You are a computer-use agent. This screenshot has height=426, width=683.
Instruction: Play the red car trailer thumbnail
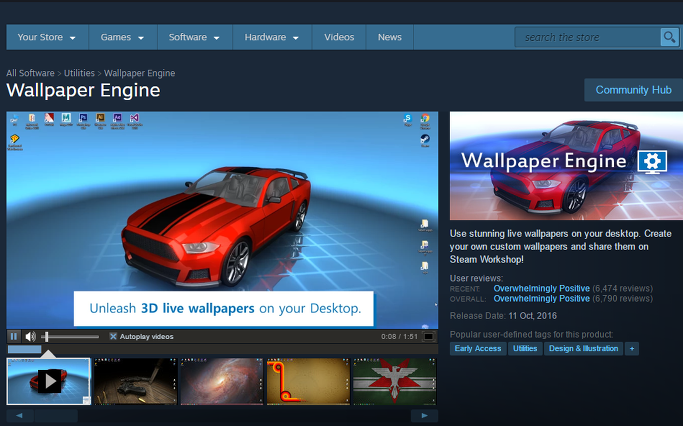49,381
